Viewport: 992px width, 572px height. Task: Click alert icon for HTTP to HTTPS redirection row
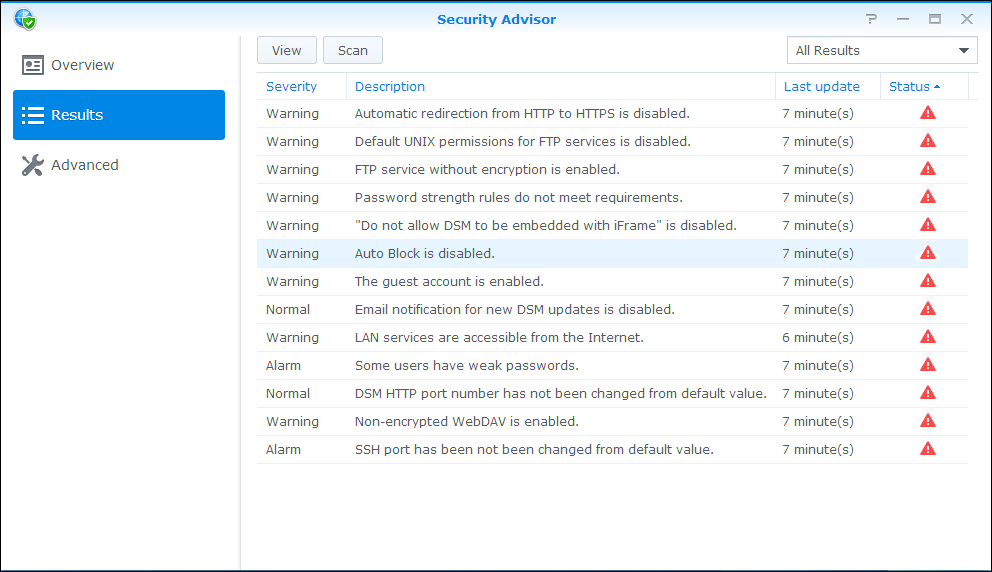(x=927, y=113)
